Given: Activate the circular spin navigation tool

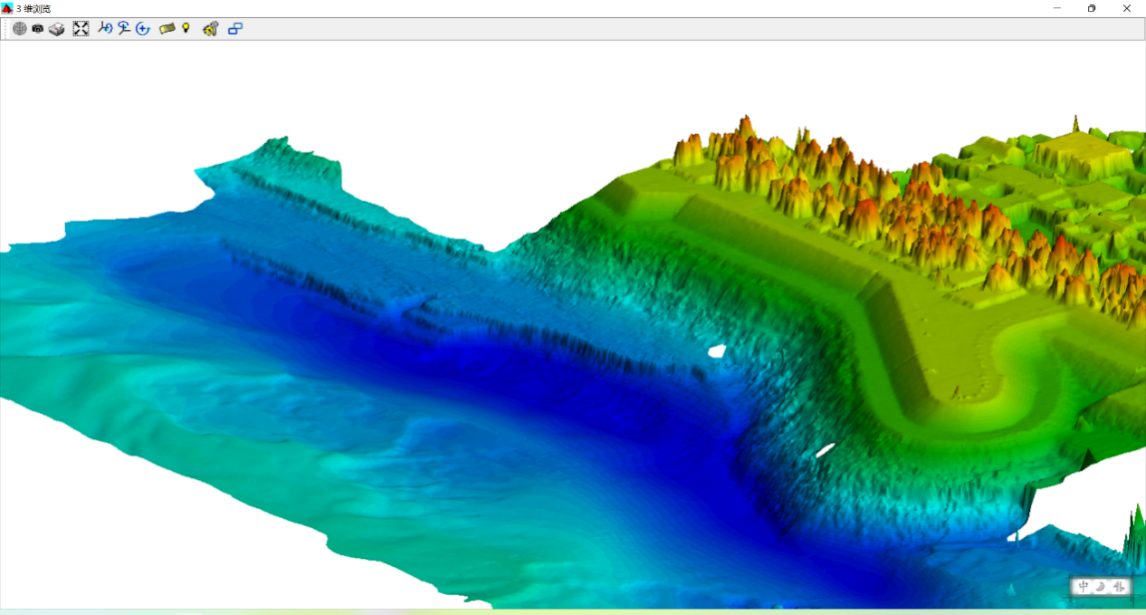Looking at the screenshot, I should pyautogui.click(x=140, y=29).
